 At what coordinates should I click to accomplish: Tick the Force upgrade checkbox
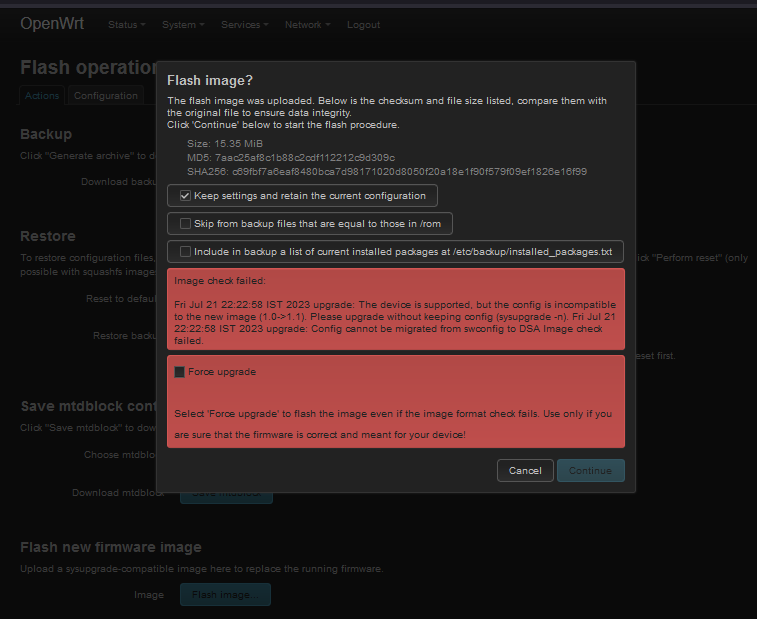(180, 372)
